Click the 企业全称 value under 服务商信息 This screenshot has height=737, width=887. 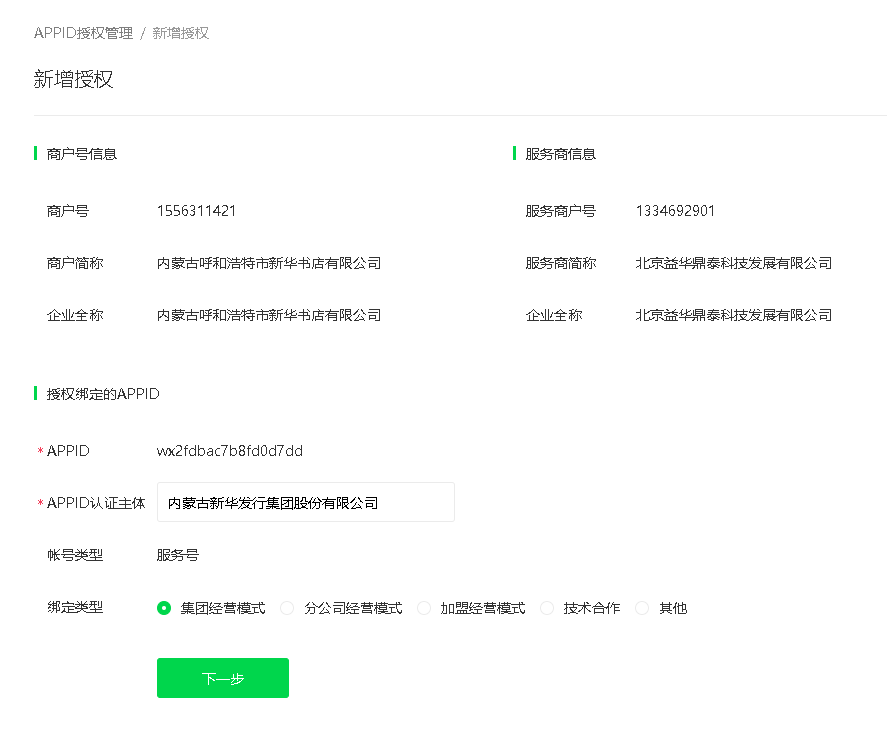tap(733, 315)
